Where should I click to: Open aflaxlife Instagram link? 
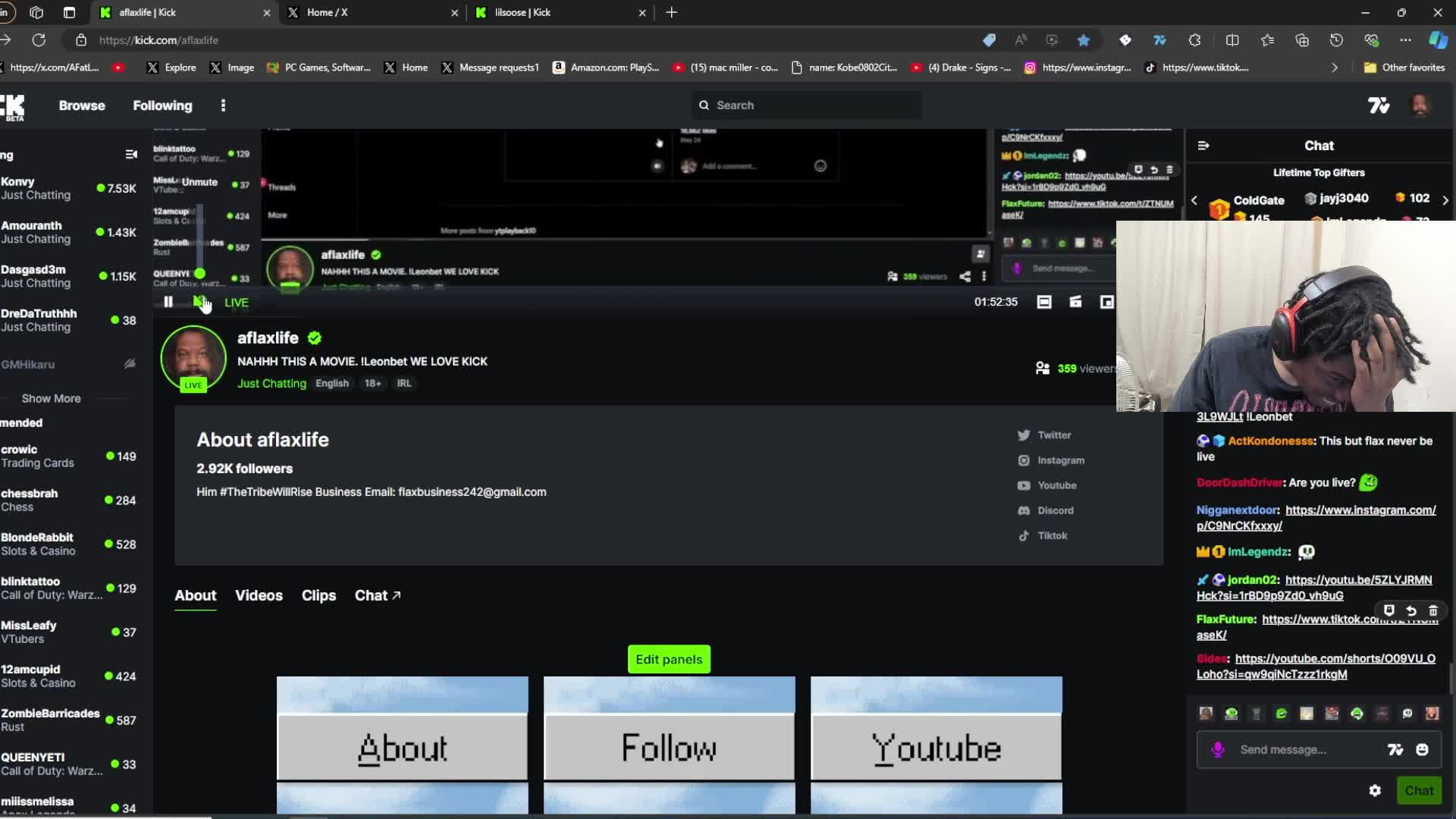point(1051,460)
